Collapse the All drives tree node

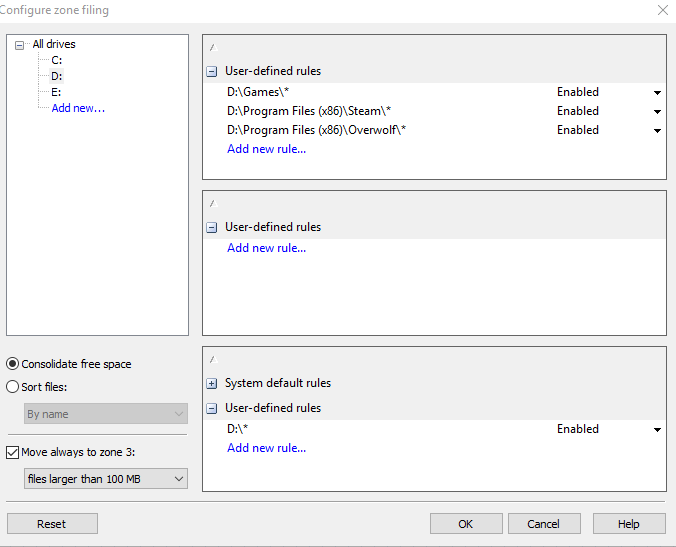20,45
